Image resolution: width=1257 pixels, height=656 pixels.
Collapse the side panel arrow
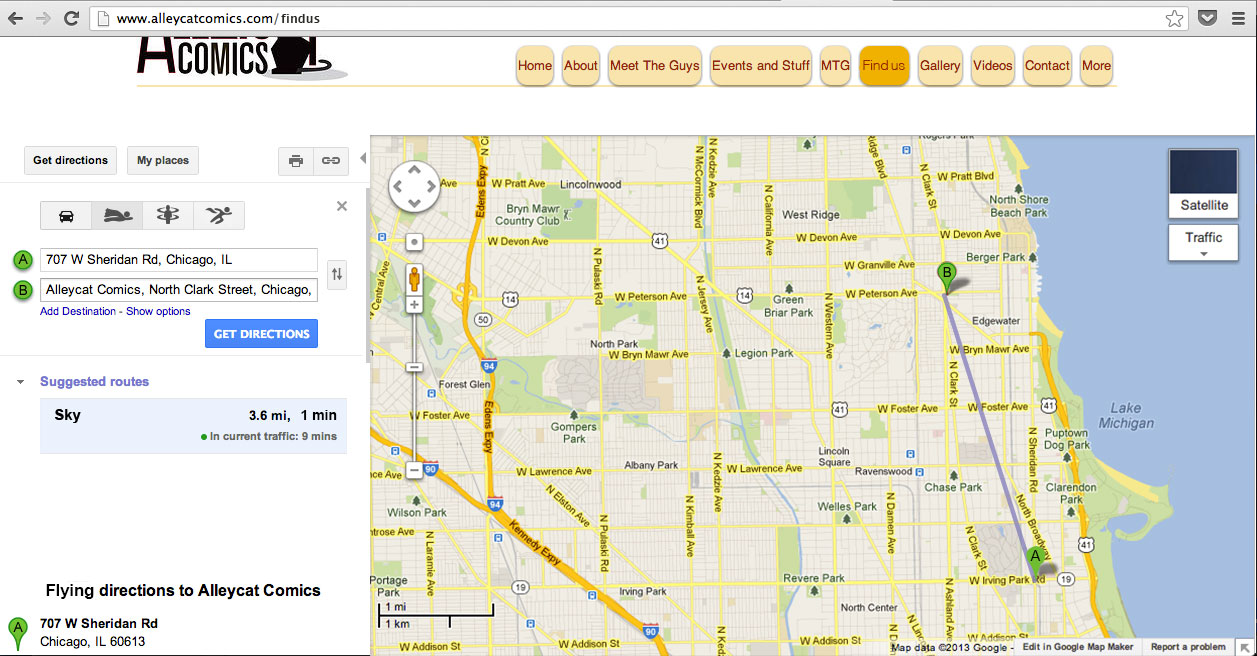point(363,158)
